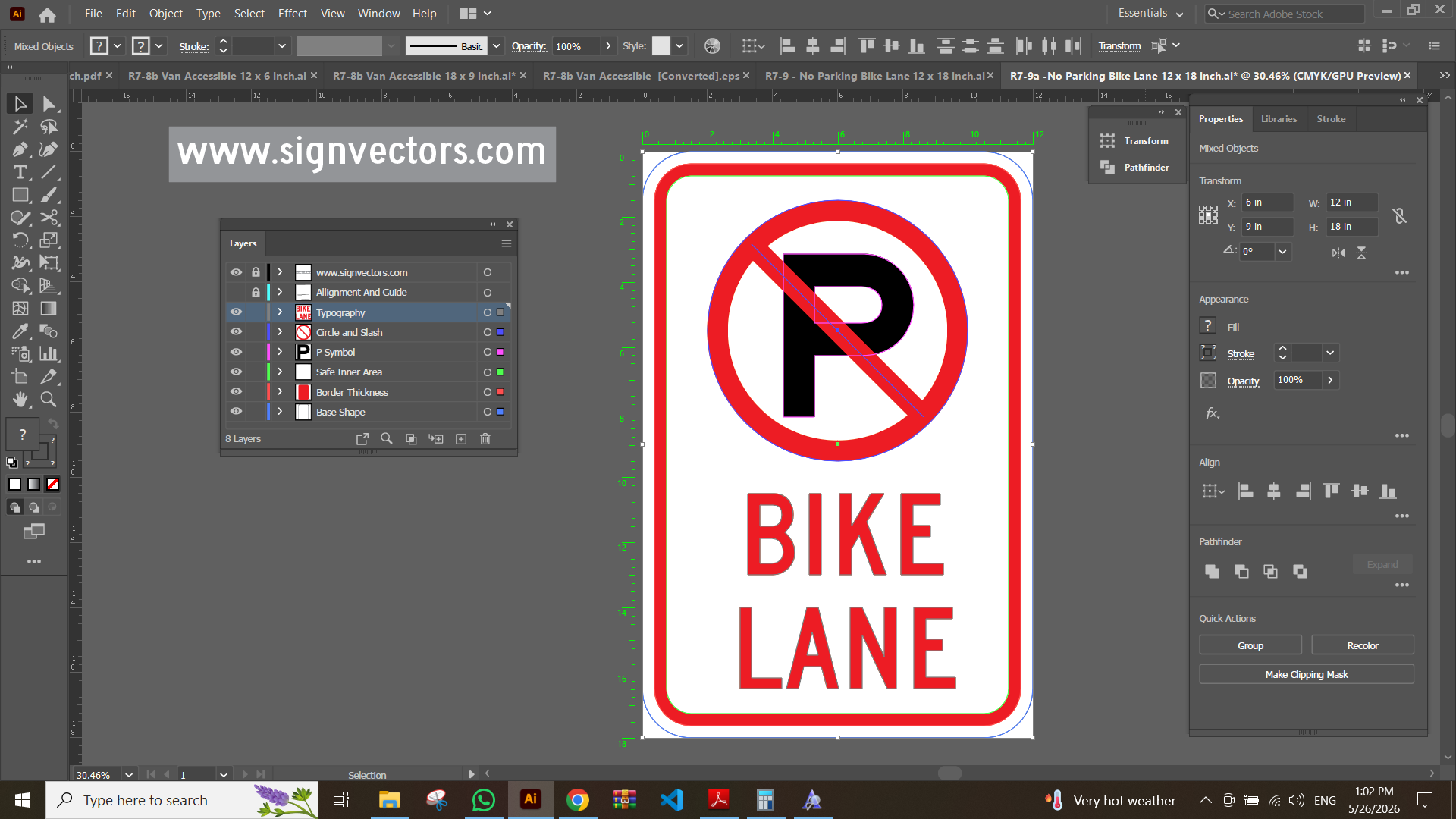The width and height of the screenshot is (1456, 819).
Task: Select the Hand tool
Action: pos(20,400)
